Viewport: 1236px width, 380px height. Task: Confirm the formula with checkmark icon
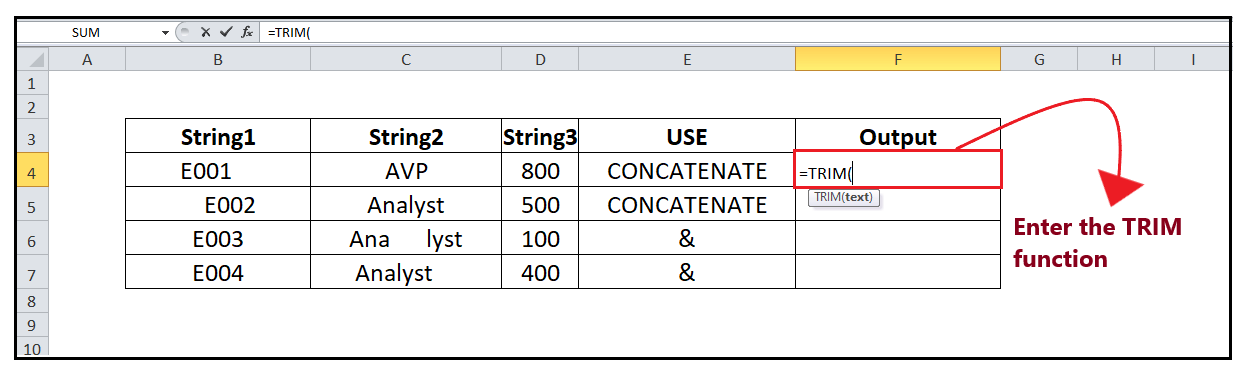coord(226,32)
